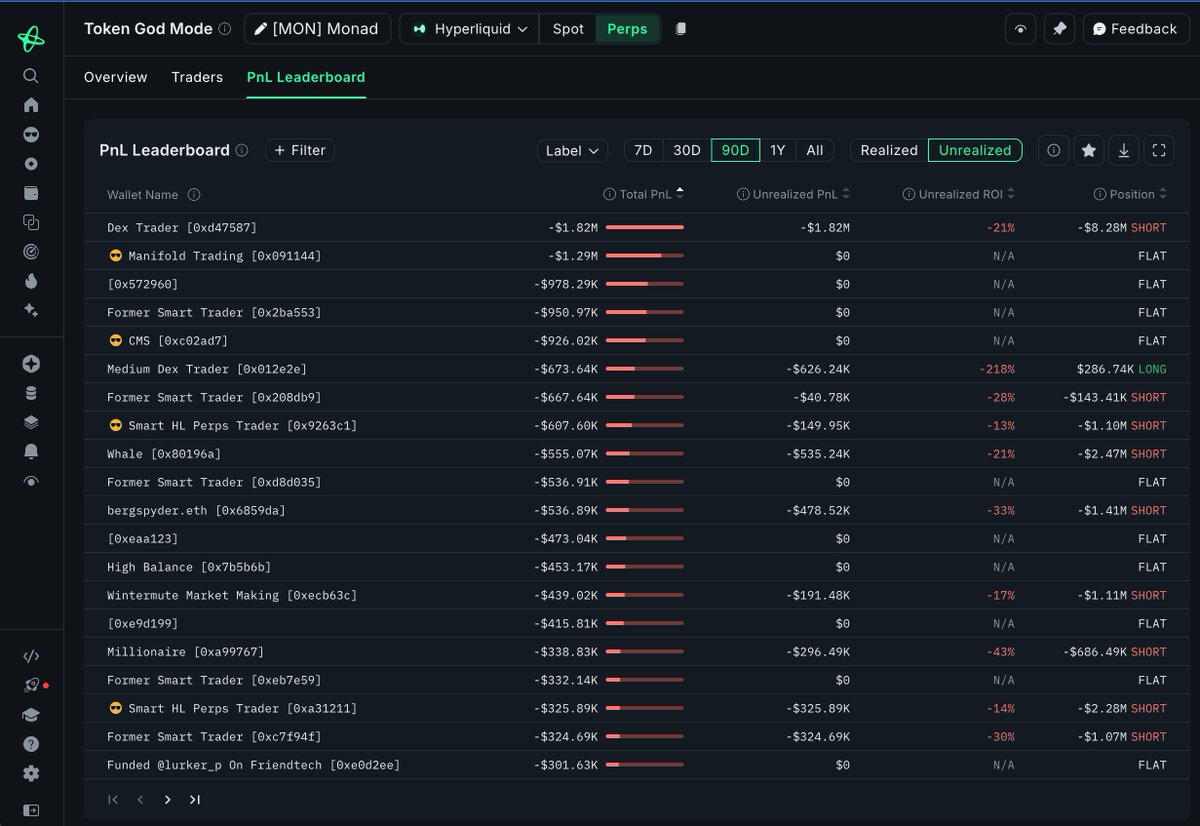Viewport: 1200px width, 826px height.
Task: Click the + Filter button
Action: pos(300,150)
